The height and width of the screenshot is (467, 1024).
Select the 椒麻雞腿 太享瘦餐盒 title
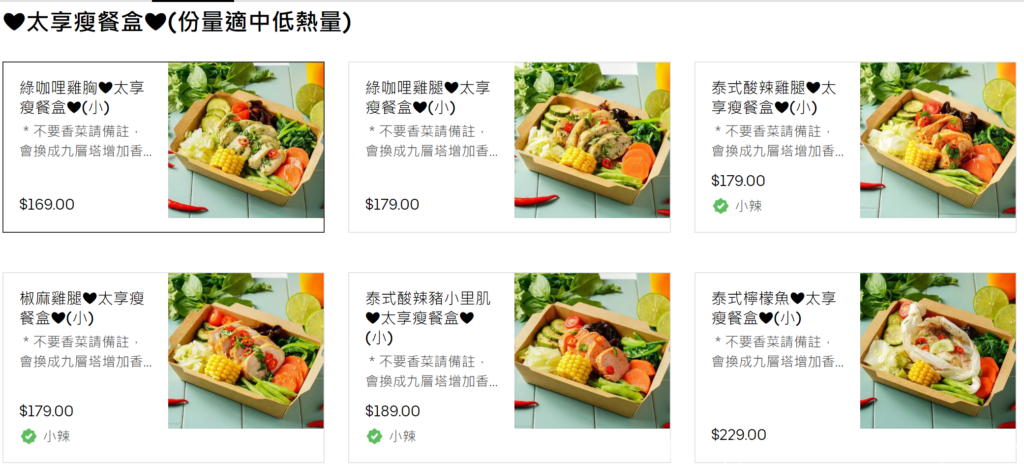pos(82,308)
